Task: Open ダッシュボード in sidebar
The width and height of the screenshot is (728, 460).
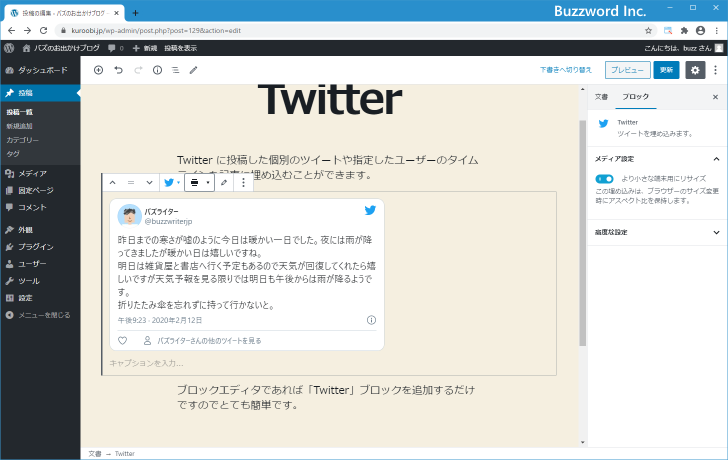Action: pos(40,70)
